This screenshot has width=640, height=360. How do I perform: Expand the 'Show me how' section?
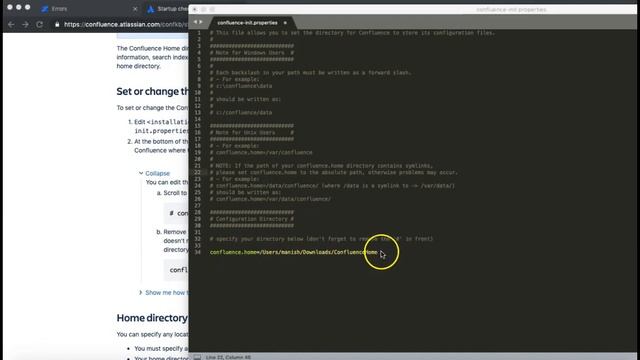coord(164,293)
